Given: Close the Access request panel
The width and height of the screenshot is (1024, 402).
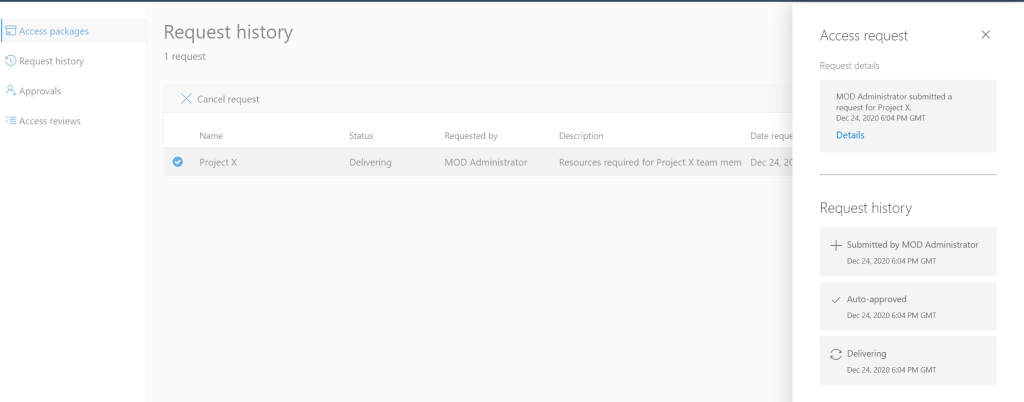Looking at the screenshot, I should [986, 35].
